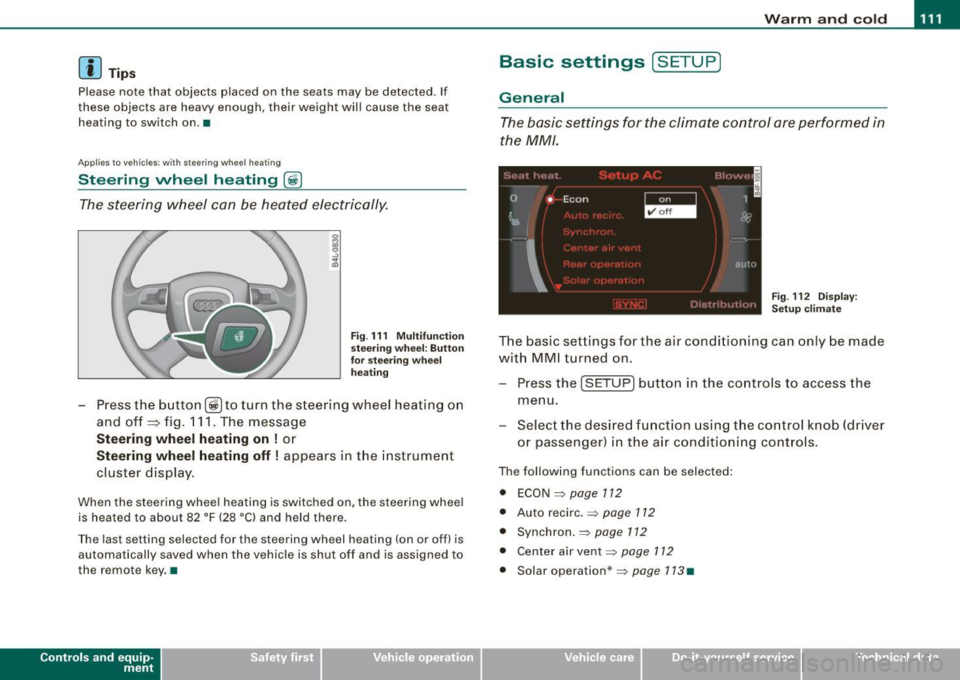
Task: Click the 'Distribution' corner label in the display
Action: point(723,304)
